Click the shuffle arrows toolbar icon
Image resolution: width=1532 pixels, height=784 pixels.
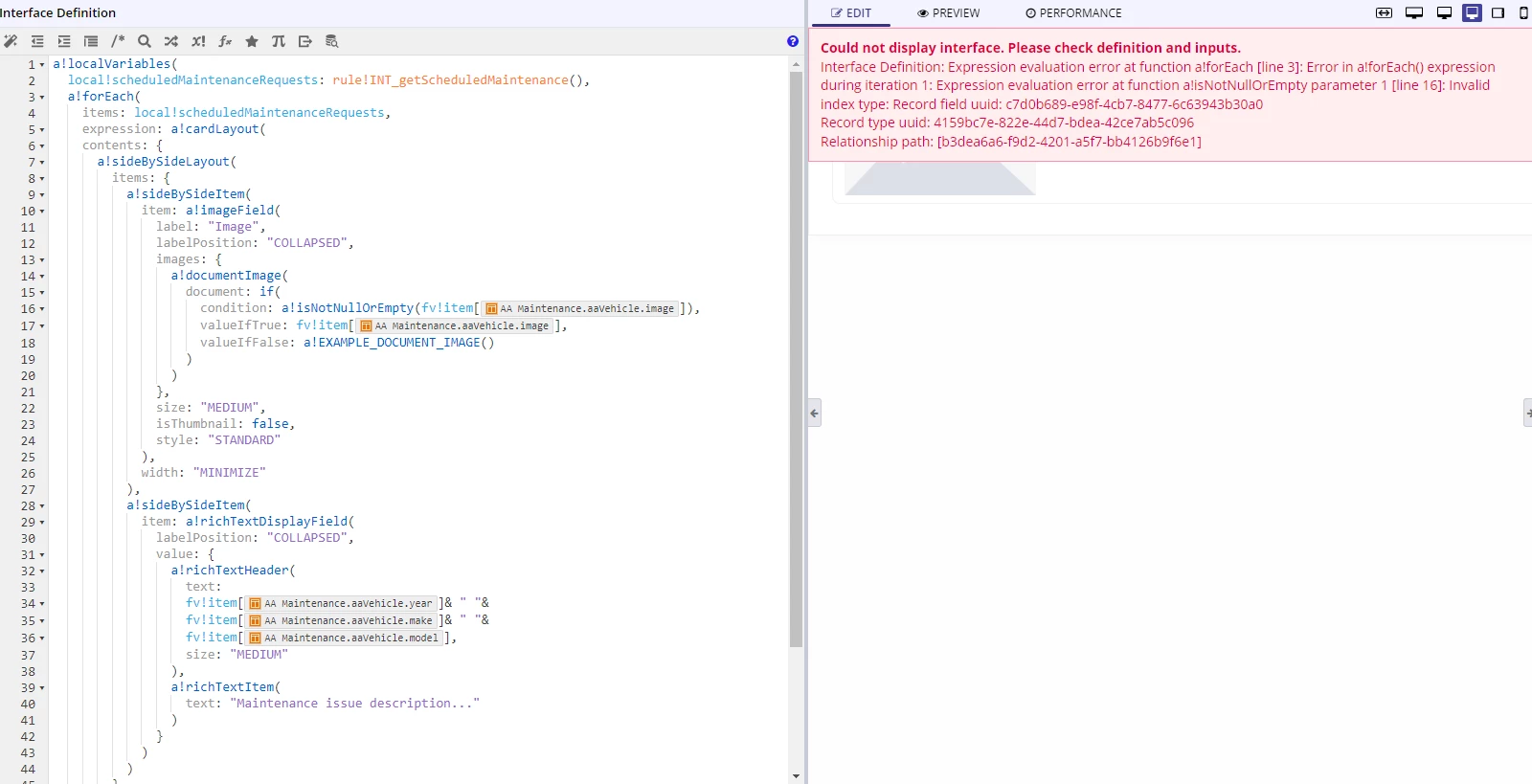tap(171, 41)
